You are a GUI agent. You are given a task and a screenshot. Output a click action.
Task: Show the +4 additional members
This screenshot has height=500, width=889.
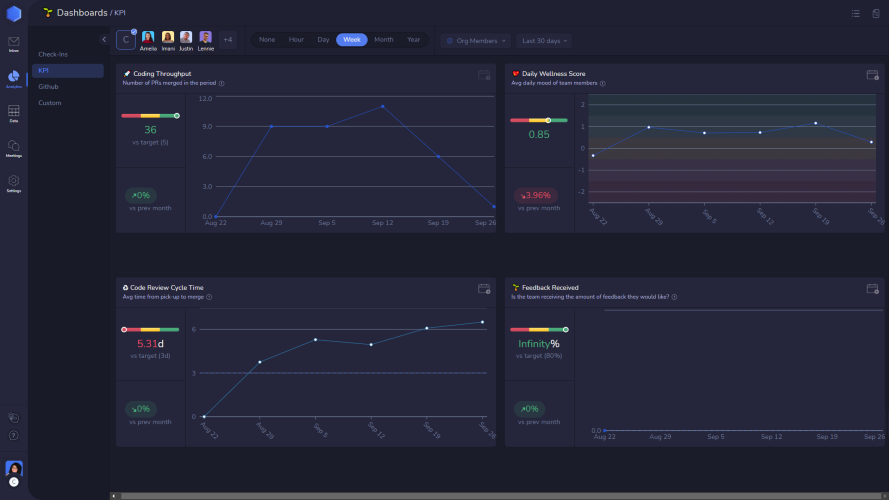227,40
